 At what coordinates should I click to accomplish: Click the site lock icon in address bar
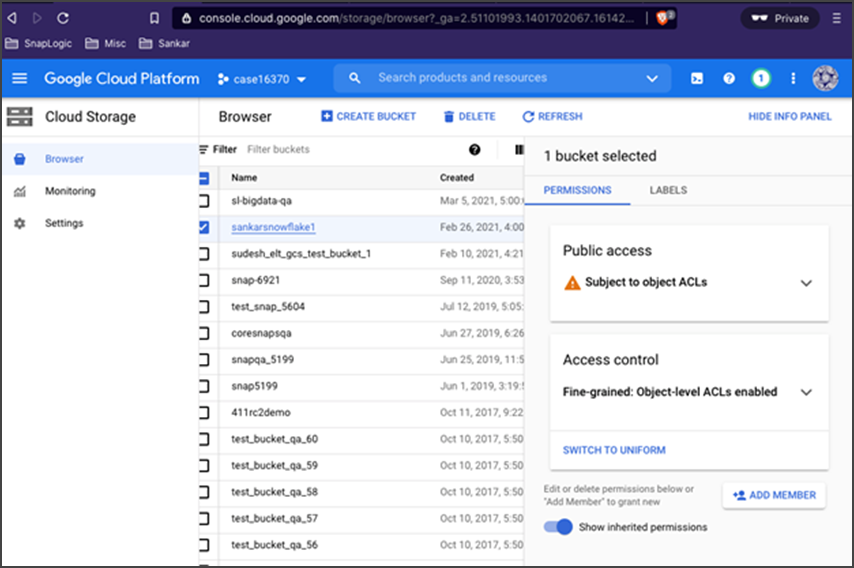[x=186, y=19]
